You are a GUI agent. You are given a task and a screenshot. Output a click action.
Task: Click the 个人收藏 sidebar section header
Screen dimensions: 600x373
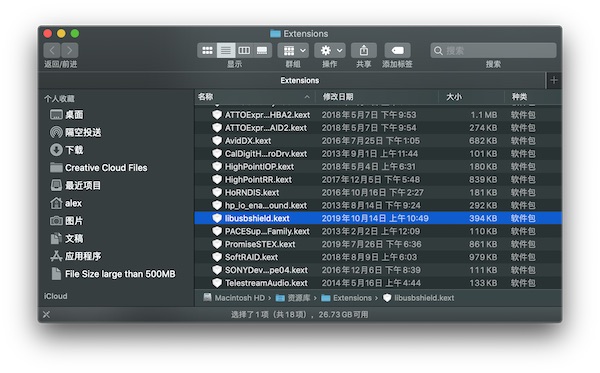tap(59, 99)
